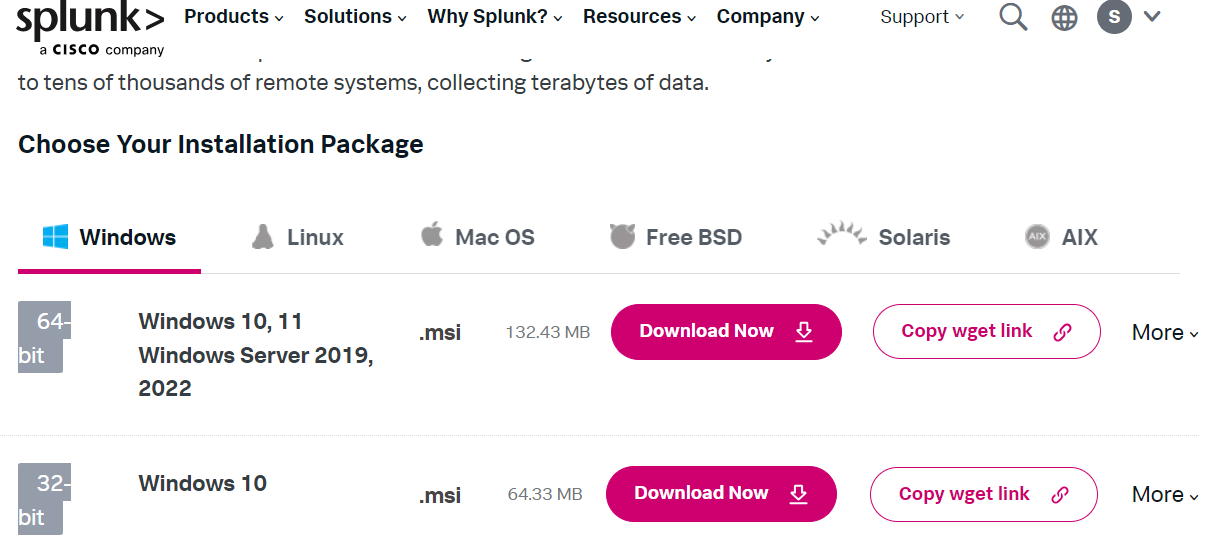Viewport: 1207px width, 557px height.
Task: Click the globe language icon
Action: tap(1064, 18)
